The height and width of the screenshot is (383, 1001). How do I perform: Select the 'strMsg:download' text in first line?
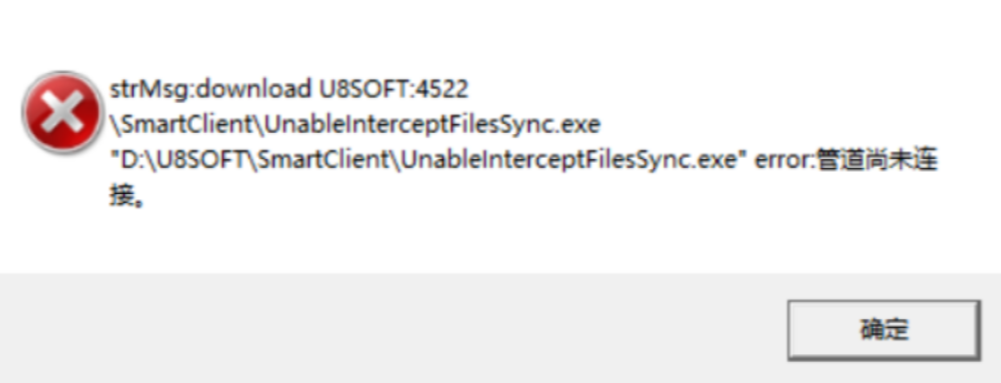[211, 89]
